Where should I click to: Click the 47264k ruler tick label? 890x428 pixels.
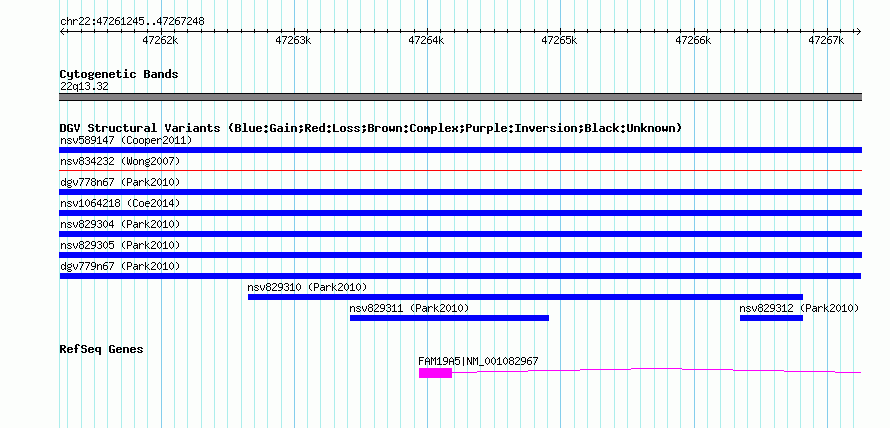pos(427,40)
